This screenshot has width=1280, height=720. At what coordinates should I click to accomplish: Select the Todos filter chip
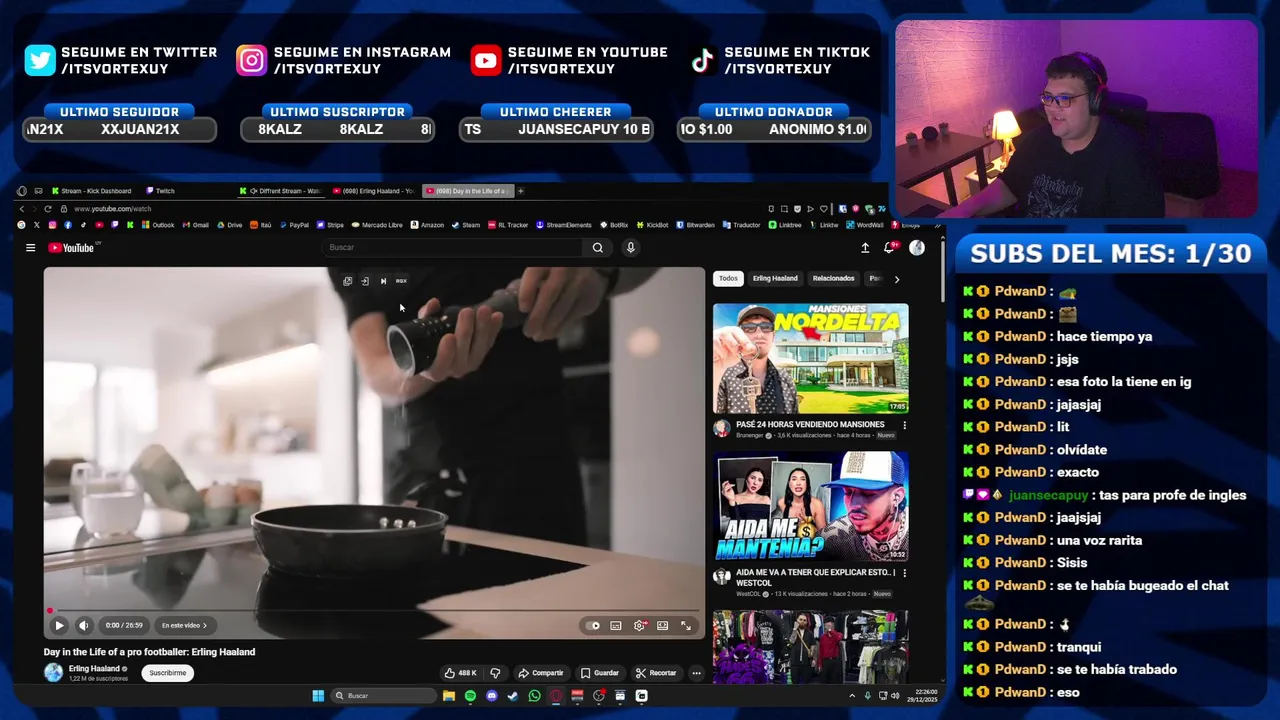click(x=728, y=278)
